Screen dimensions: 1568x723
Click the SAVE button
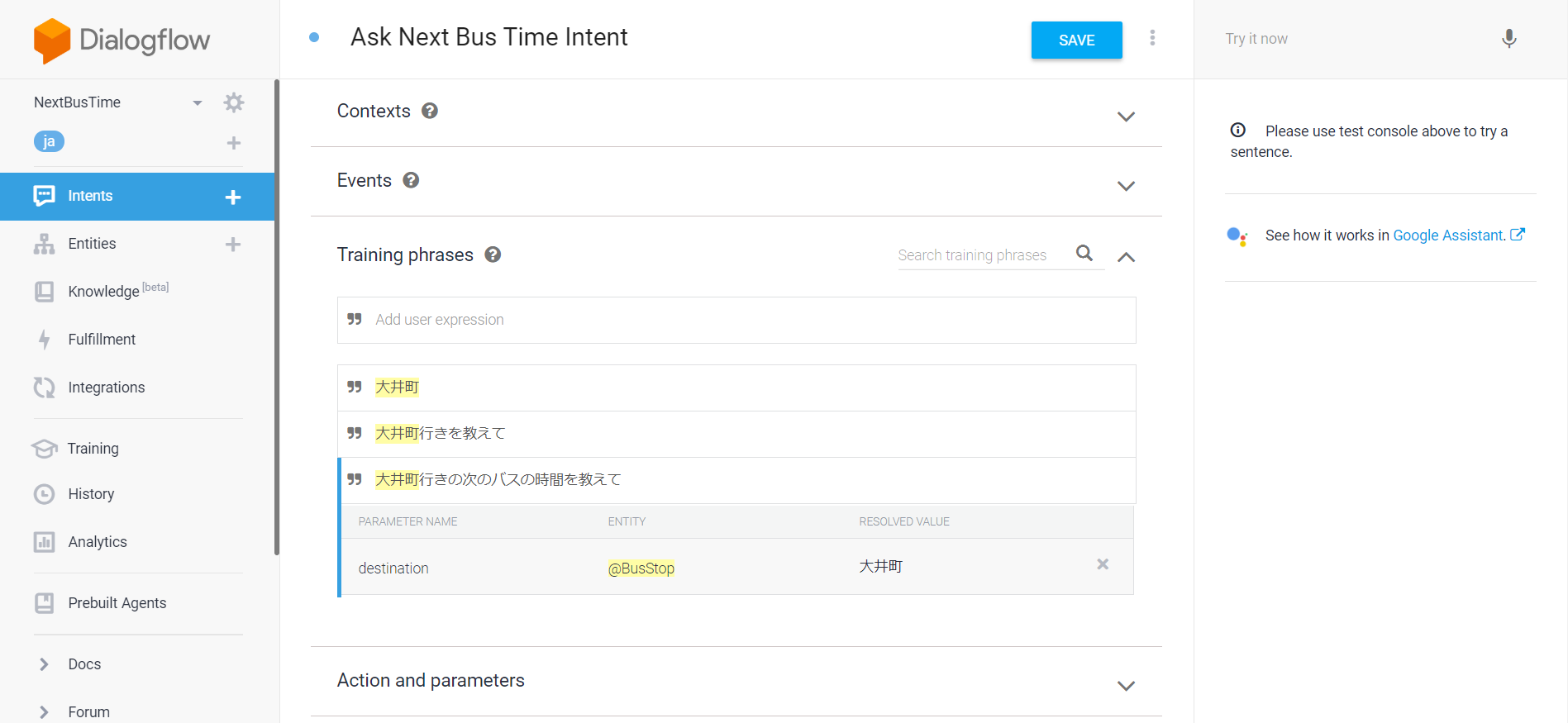click(1076, 40)
